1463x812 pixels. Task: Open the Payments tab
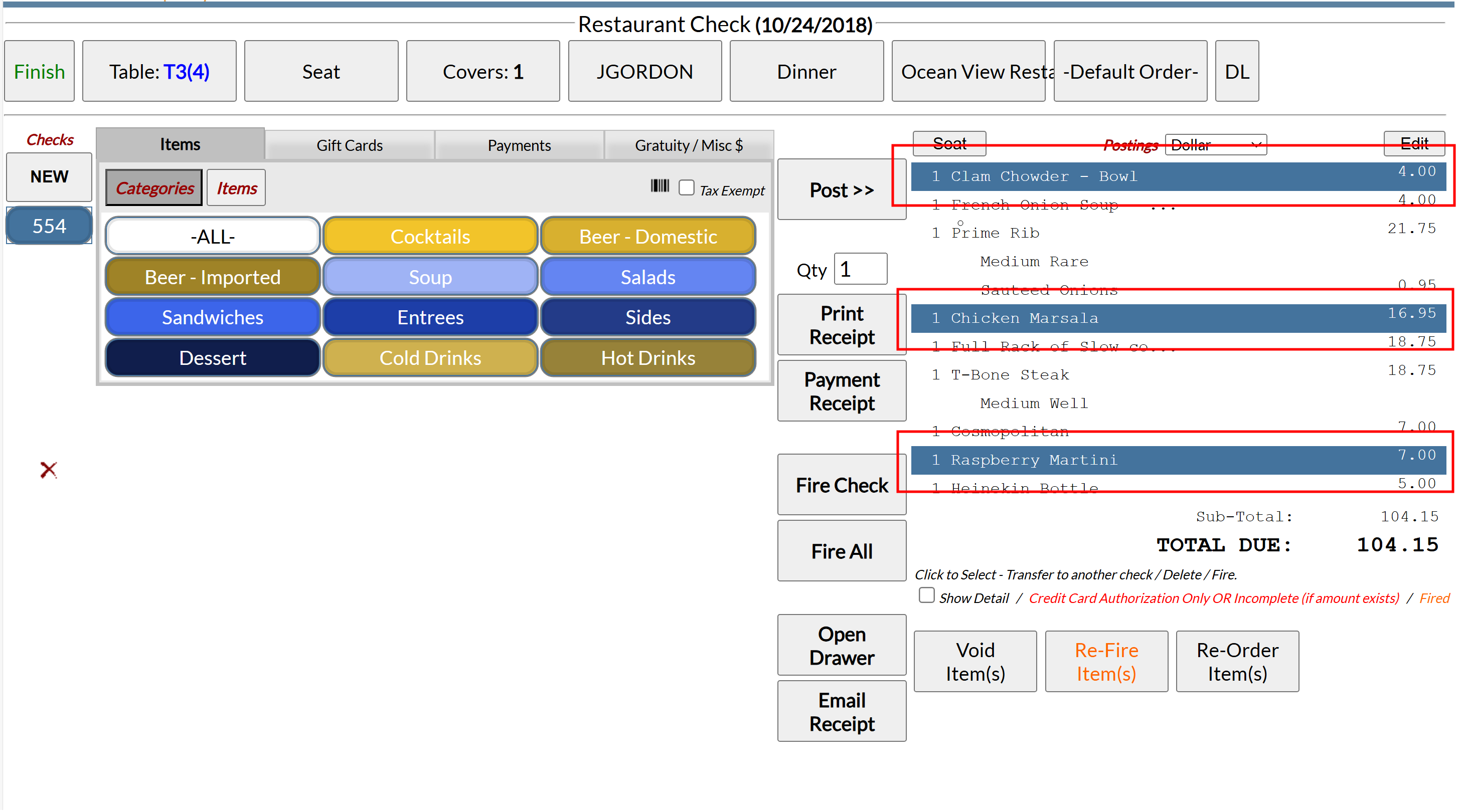(519, 145)
